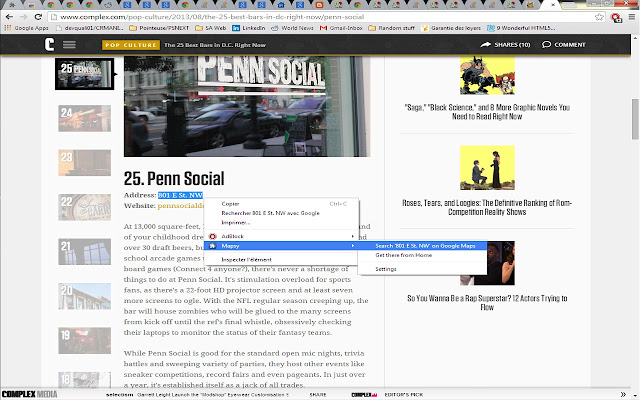
Task: Select bar thumbnail number 20
Action: tap(84, 296)
